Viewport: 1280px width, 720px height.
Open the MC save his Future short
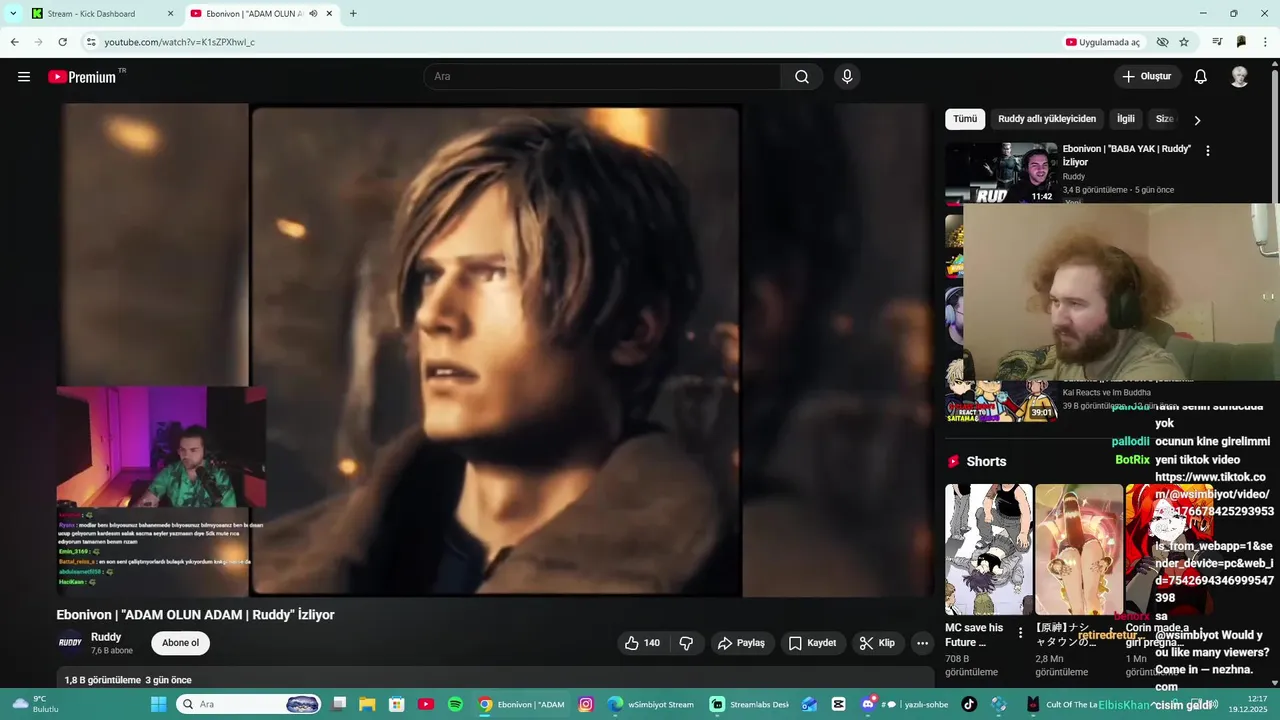989,549
